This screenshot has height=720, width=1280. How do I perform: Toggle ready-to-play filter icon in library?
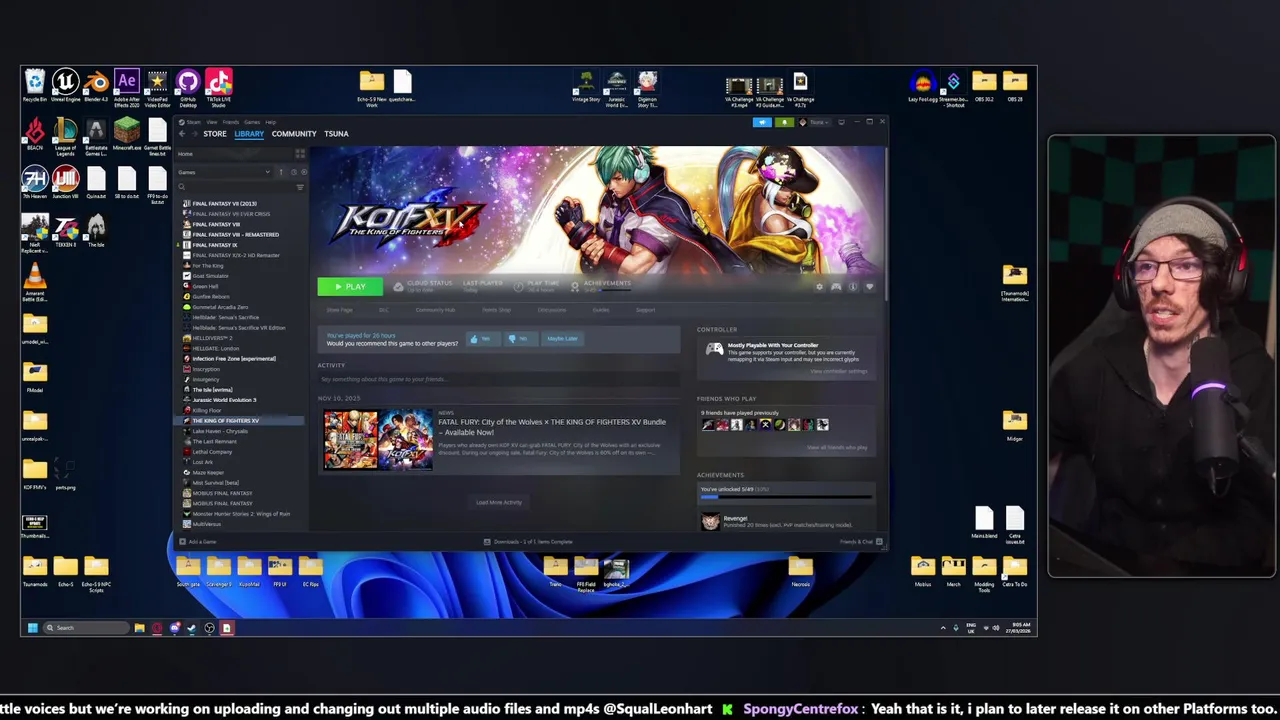click(x=304, y=172)
